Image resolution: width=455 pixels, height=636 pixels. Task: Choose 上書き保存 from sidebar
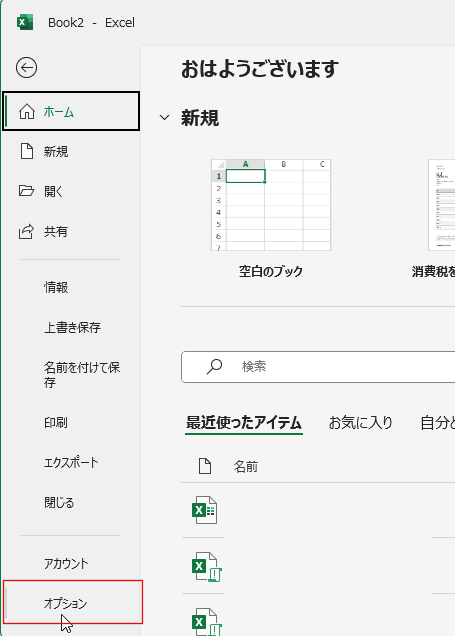[71, 327]
